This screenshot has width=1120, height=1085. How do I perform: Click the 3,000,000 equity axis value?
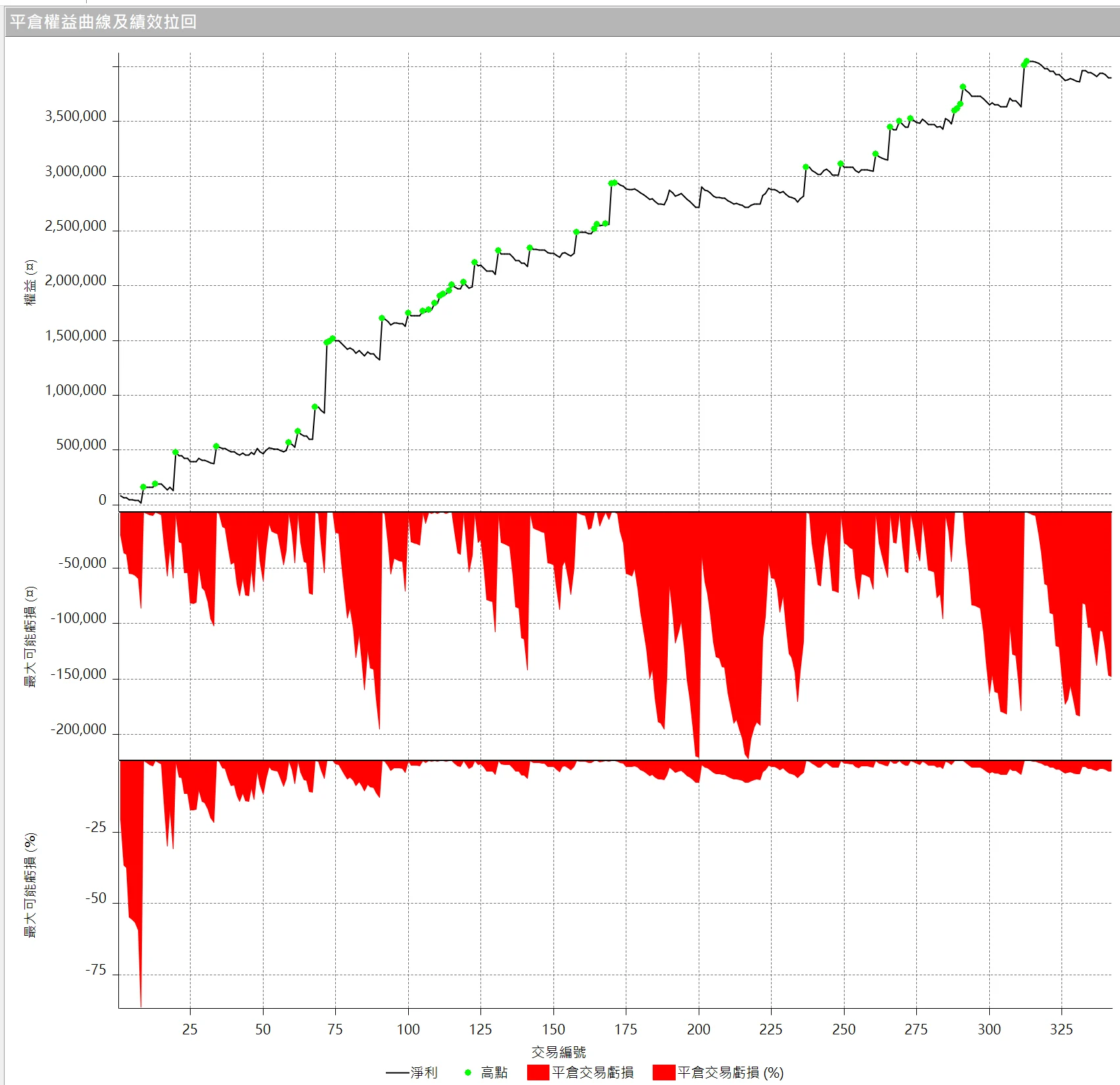pos(76,172)
